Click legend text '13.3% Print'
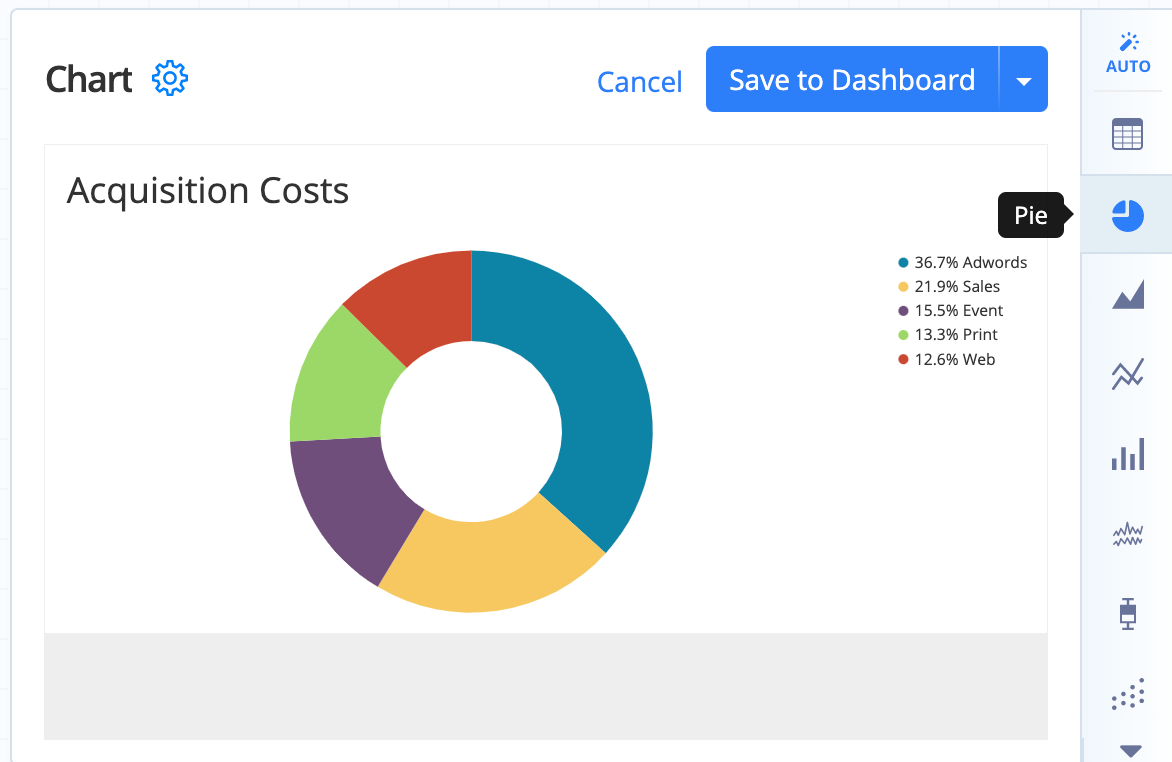1172x762 pixels. point(956,334)
